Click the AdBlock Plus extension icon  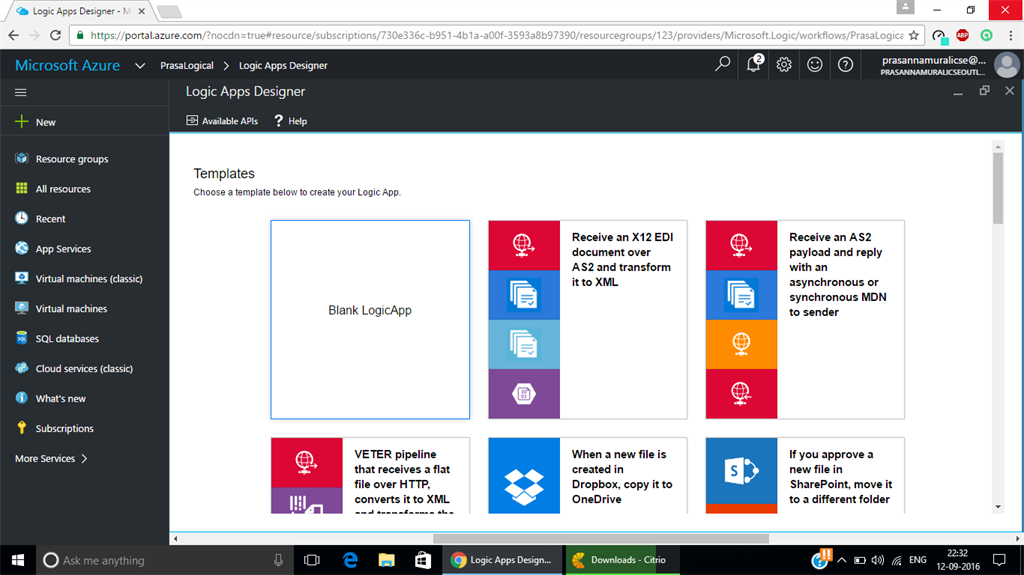point(962,35)
